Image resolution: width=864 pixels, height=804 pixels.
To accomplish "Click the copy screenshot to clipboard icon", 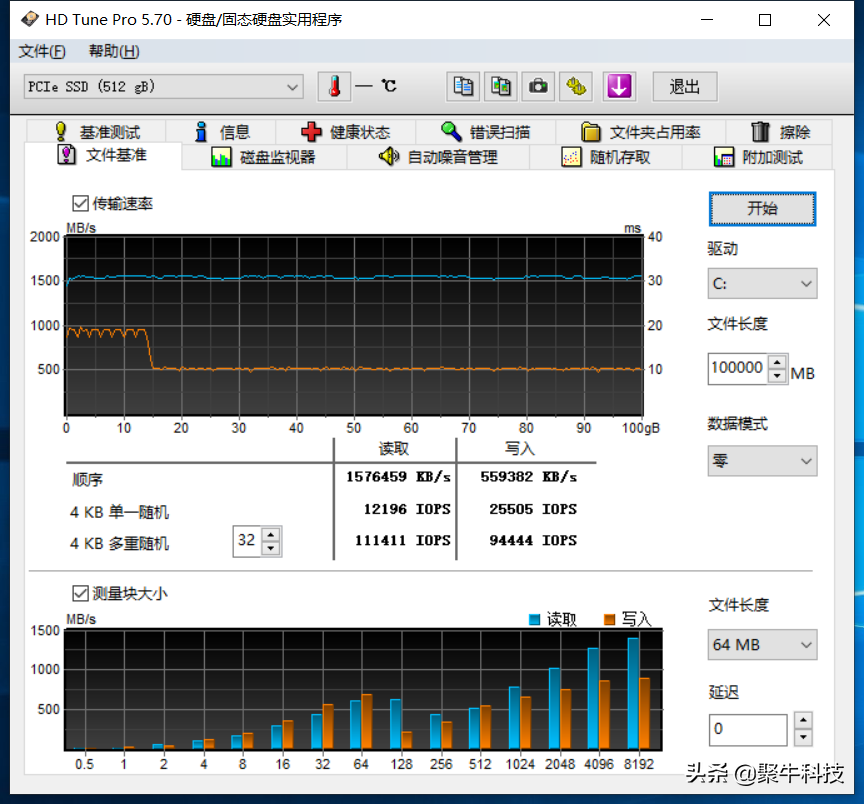I will (x=501, y=87).
